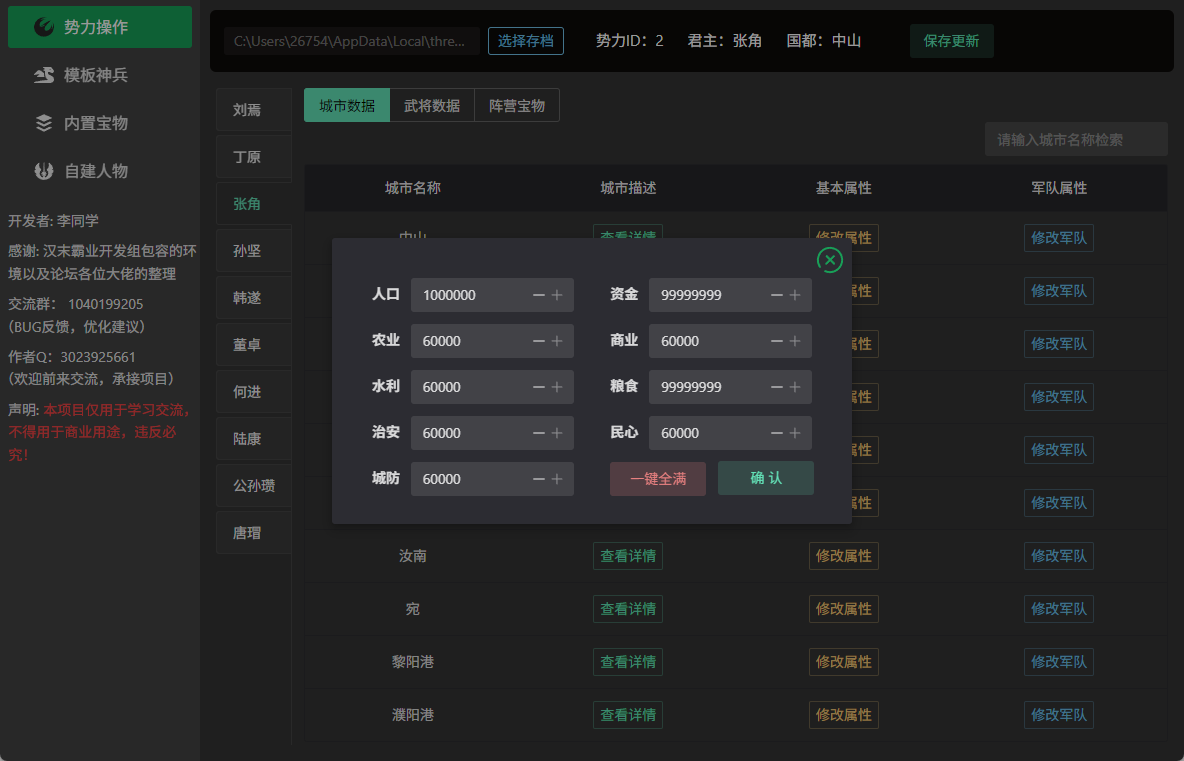The image size is (1184, 761).
Task: Switch to the 武将数据 tab
Action: (432, 105)
